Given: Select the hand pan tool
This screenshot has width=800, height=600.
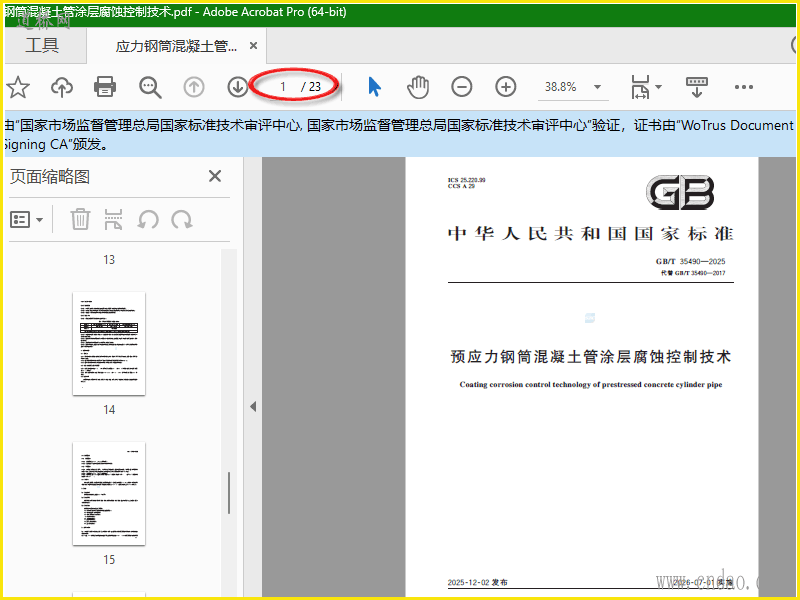Looking at the screenshot, I should pos(418,87).
